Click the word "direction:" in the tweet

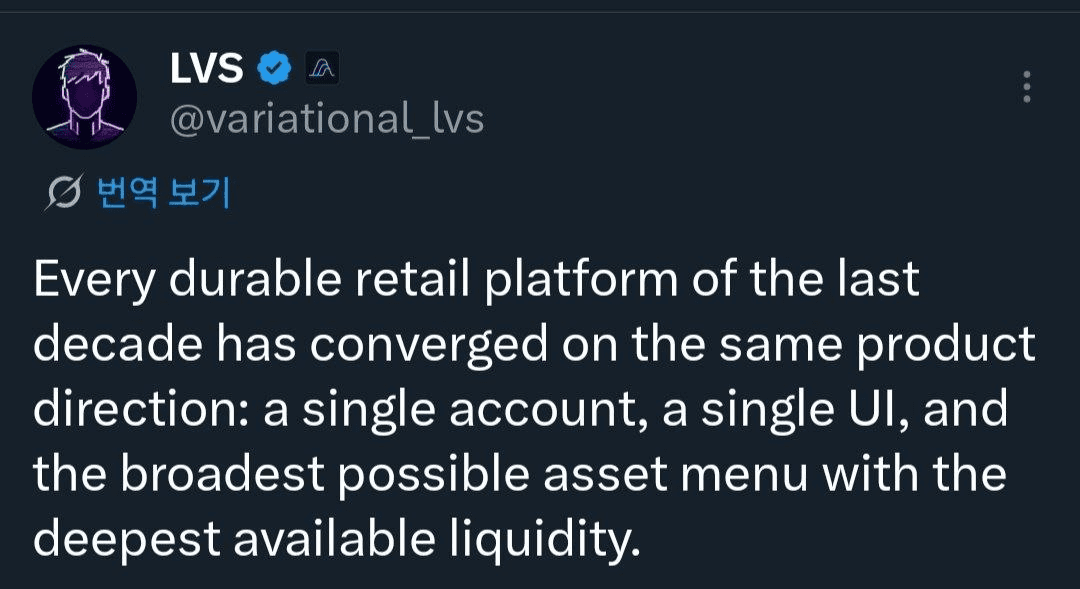tap(140, 410)
